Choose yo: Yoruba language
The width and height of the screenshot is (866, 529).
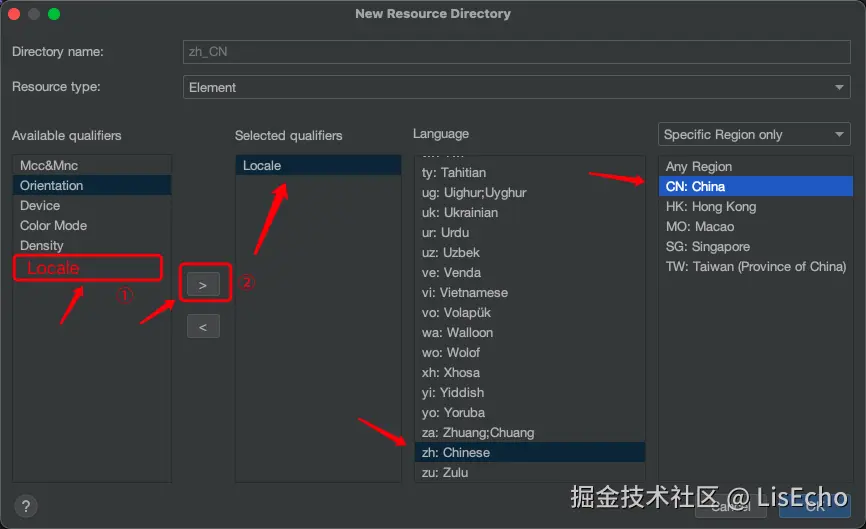[x=530, y=412]
